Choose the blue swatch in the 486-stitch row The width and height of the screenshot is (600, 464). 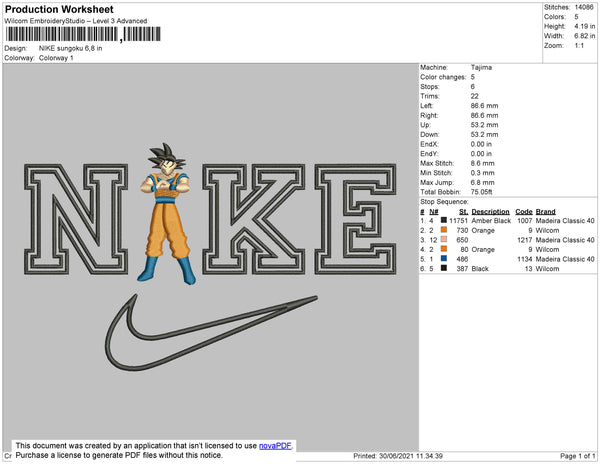[444, 258]
